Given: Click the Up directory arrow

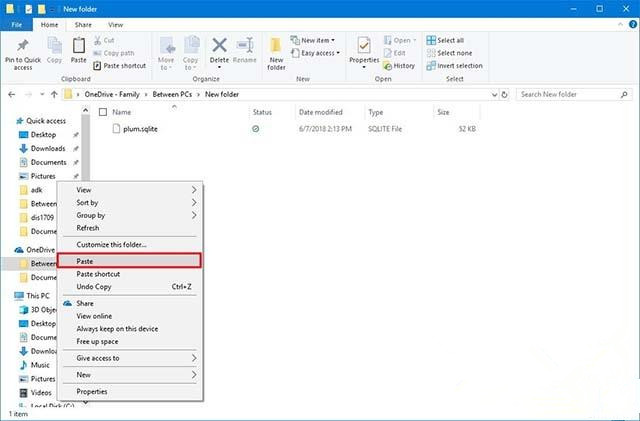Looking at the screenshot, I should pos(54,94).
